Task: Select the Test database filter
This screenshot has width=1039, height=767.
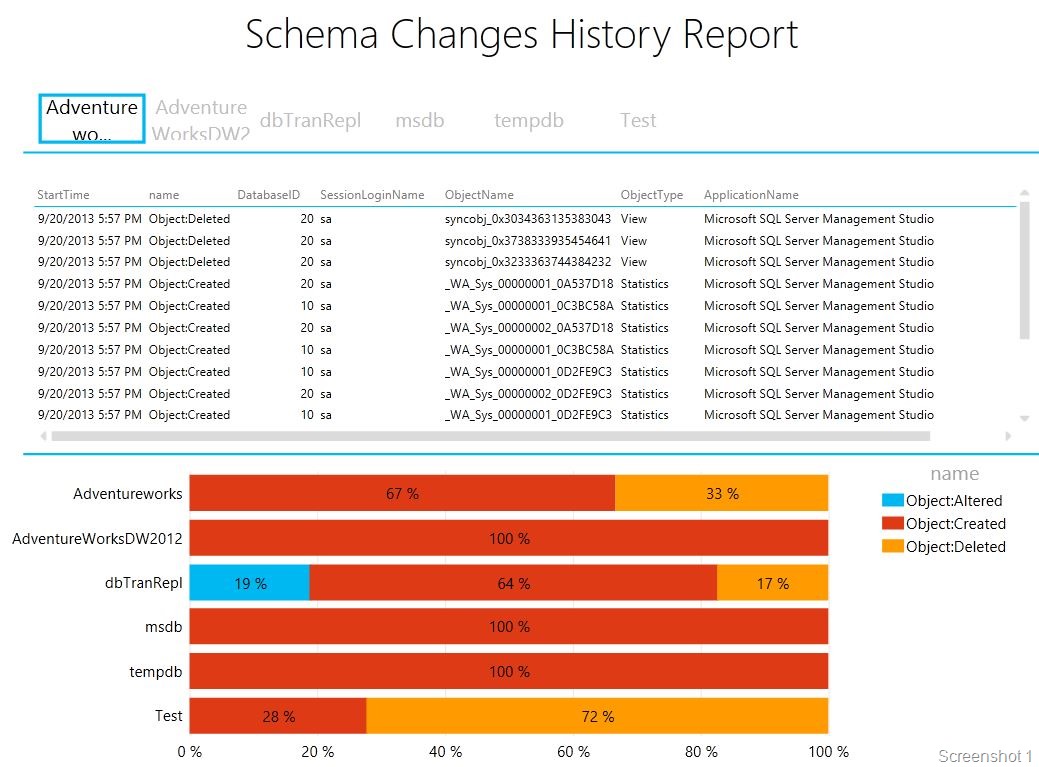Action: (x=638, y=119)
